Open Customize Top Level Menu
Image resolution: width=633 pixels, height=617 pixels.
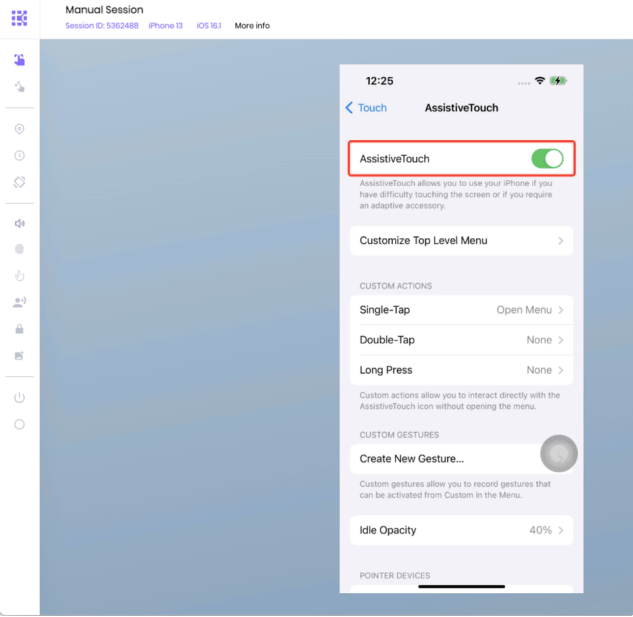tap(461, 241)
